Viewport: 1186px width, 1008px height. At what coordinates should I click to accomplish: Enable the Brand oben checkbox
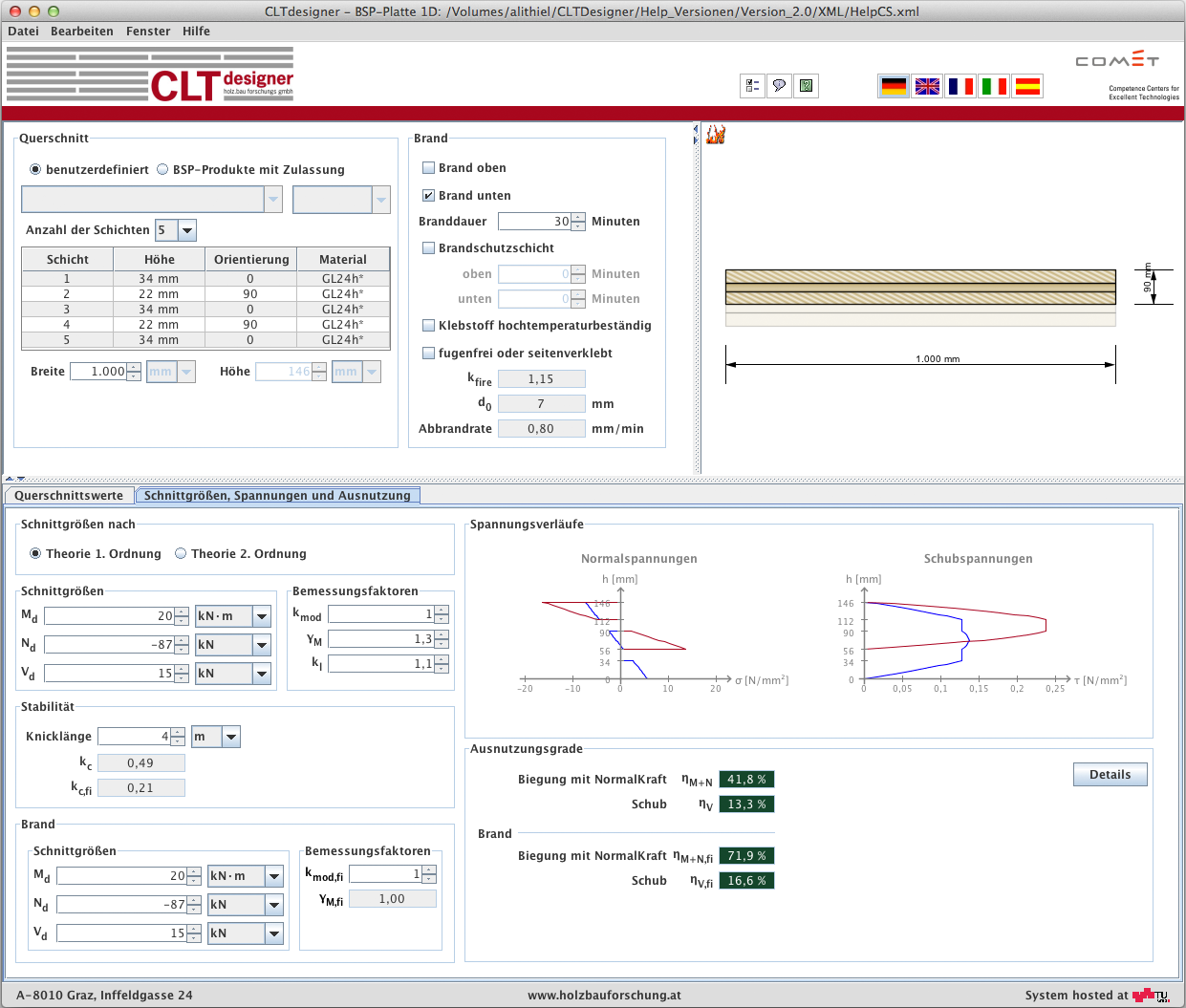pyautogui.click(x=429, y=168)
